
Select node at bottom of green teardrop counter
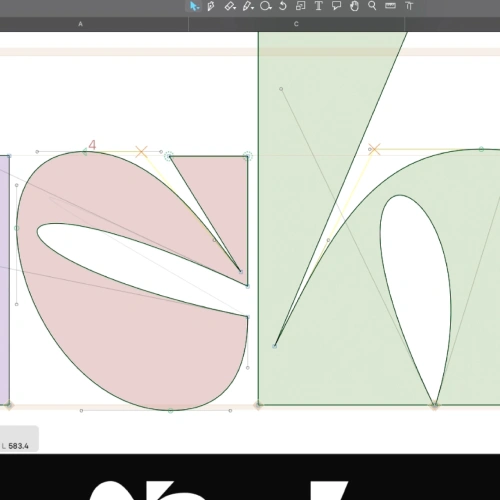435,405
